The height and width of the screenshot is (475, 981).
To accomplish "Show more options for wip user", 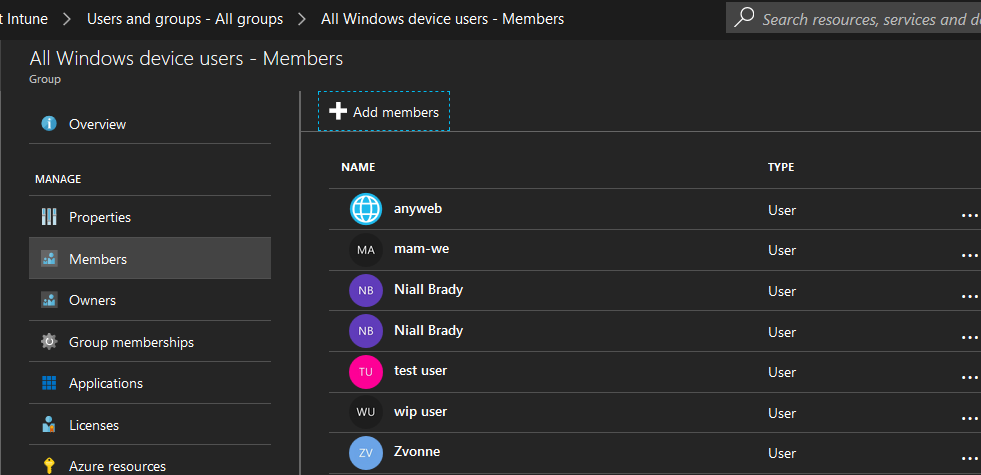I will pos(969,418).
